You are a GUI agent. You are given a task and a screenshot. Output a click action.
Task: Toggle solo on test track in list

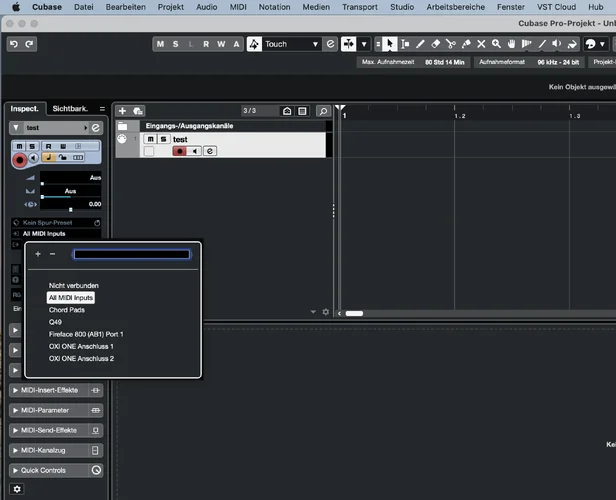(162, 140)
